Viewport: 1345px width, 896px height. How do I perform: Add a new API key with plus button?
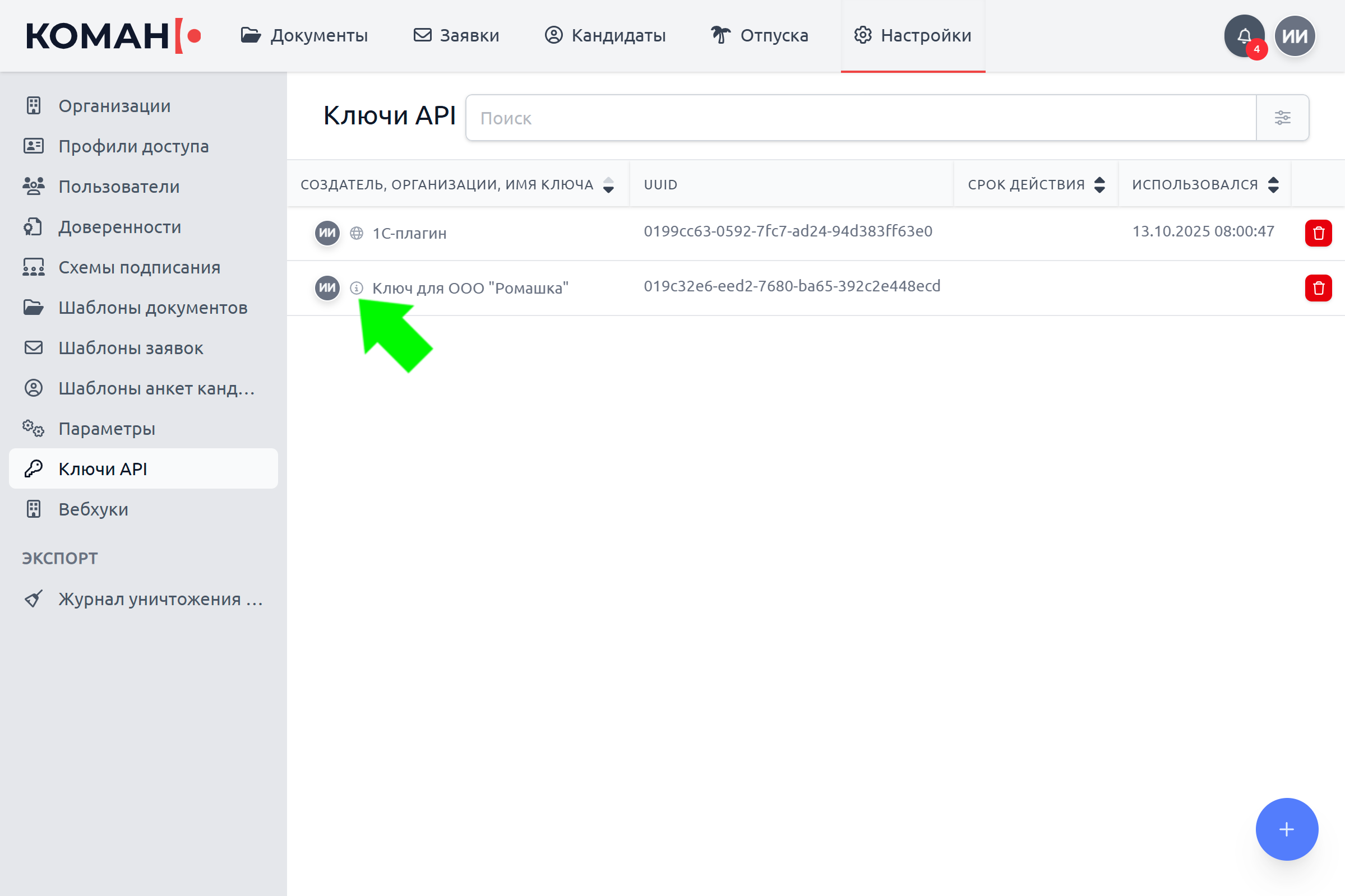point(1286,829)
